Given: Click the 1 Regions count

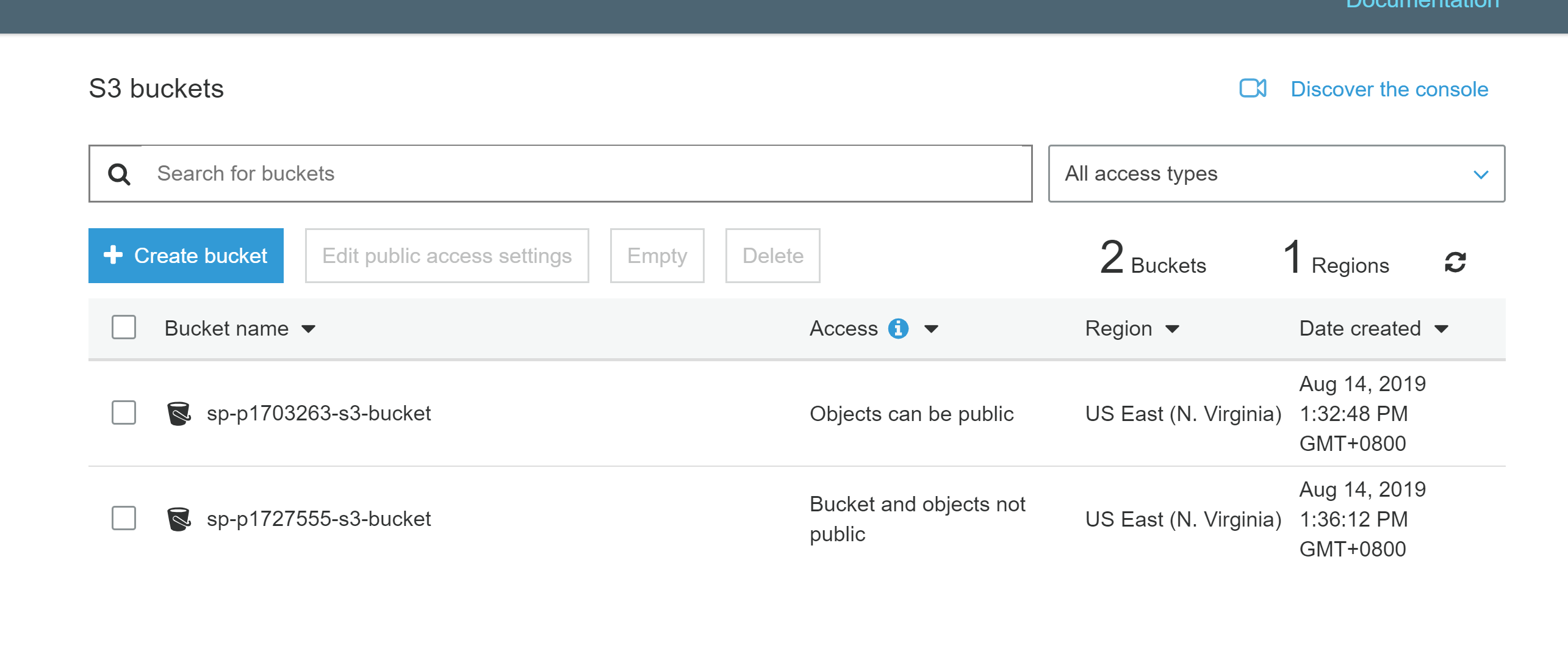Looking at the screenshot, I should [1336, 258].
